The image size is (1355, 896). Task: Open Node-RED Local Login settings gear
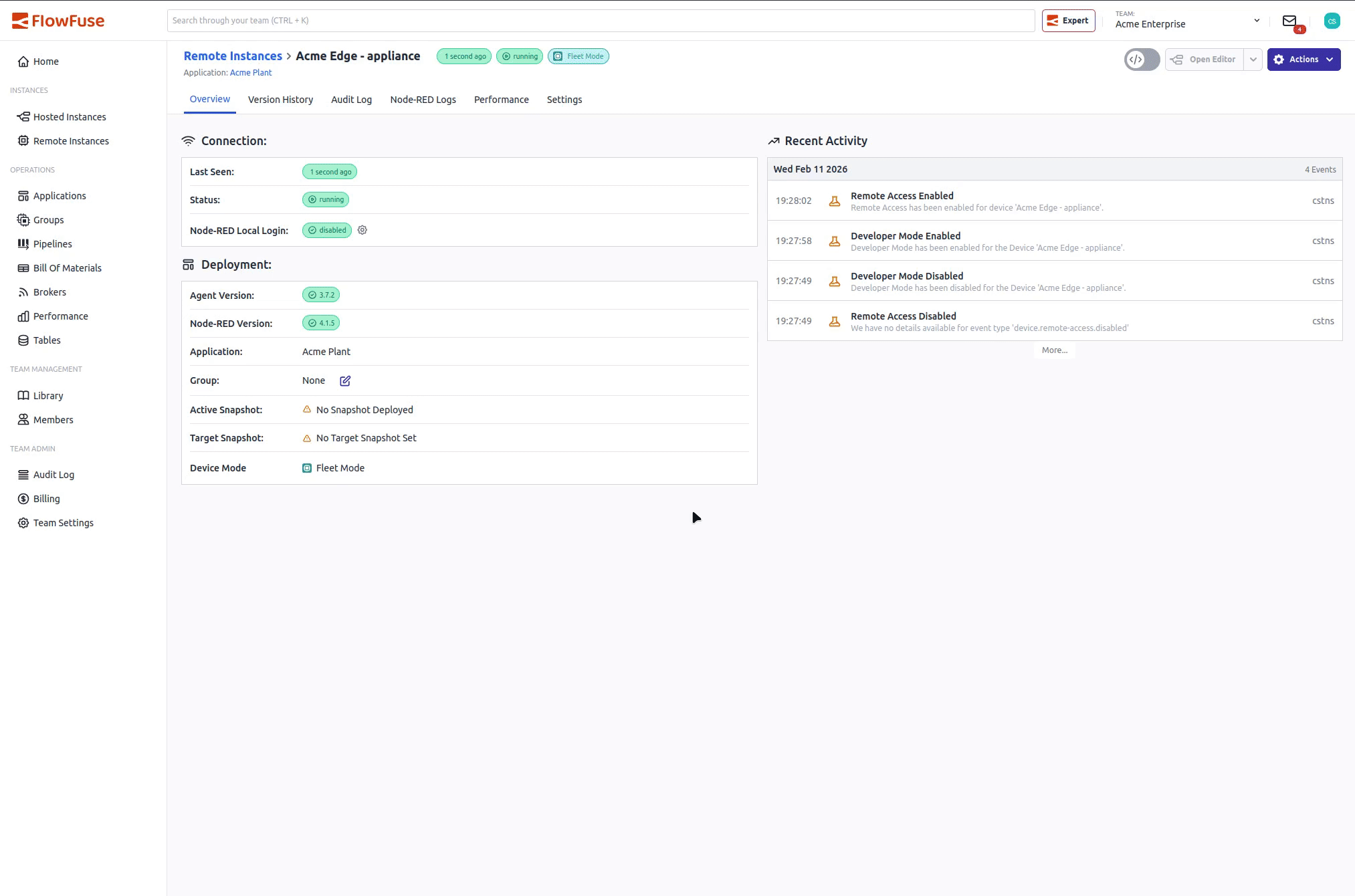(x=362, y=230)
